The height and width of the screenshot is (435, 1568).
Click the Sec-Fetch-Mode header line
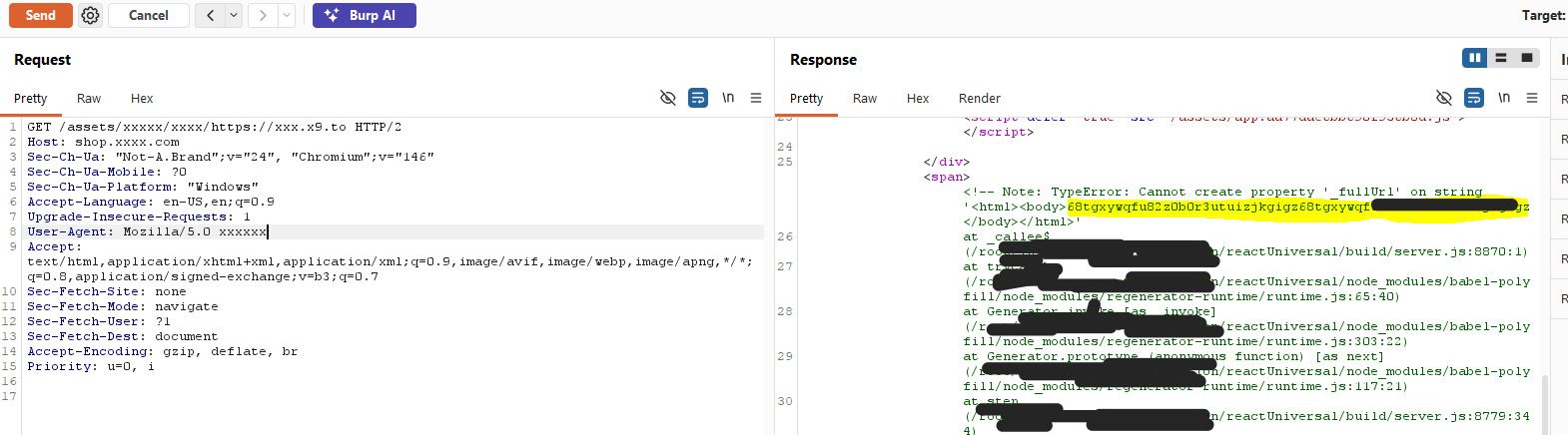[123, 306]
